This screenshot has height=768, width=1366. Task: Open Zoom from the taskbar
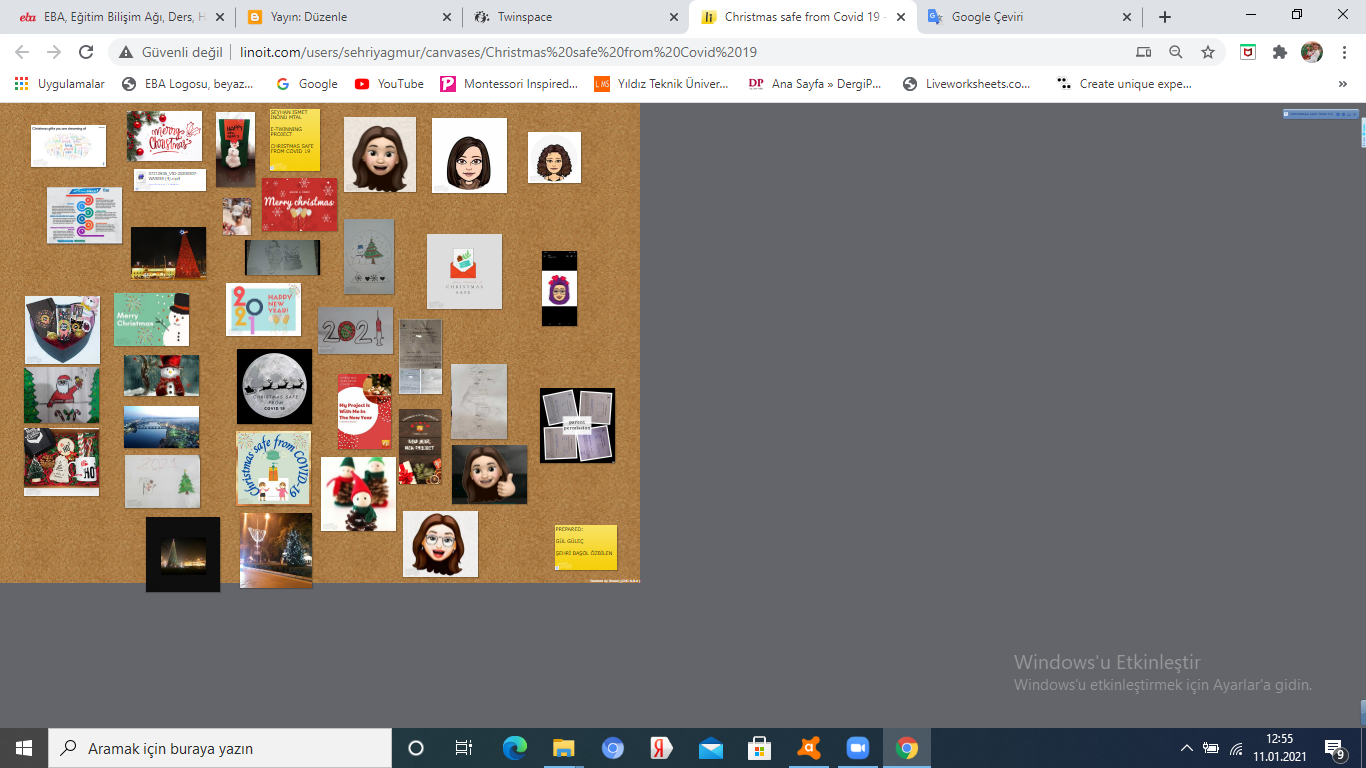858,748
